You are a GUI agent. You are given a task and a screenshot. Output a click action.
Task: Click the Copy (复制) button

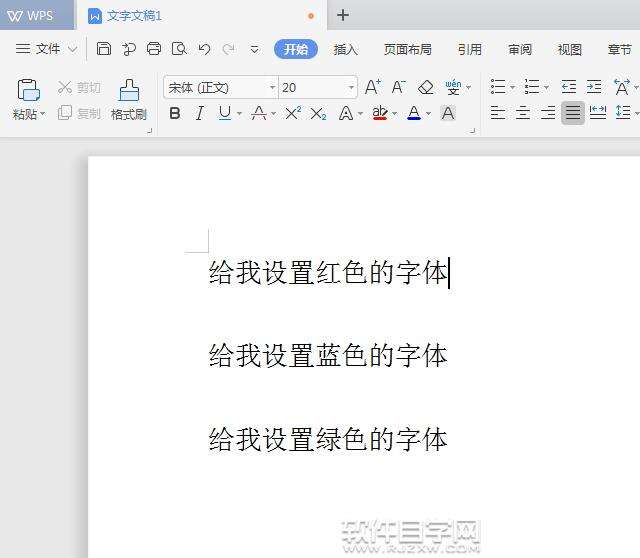[x=79, y=113]
